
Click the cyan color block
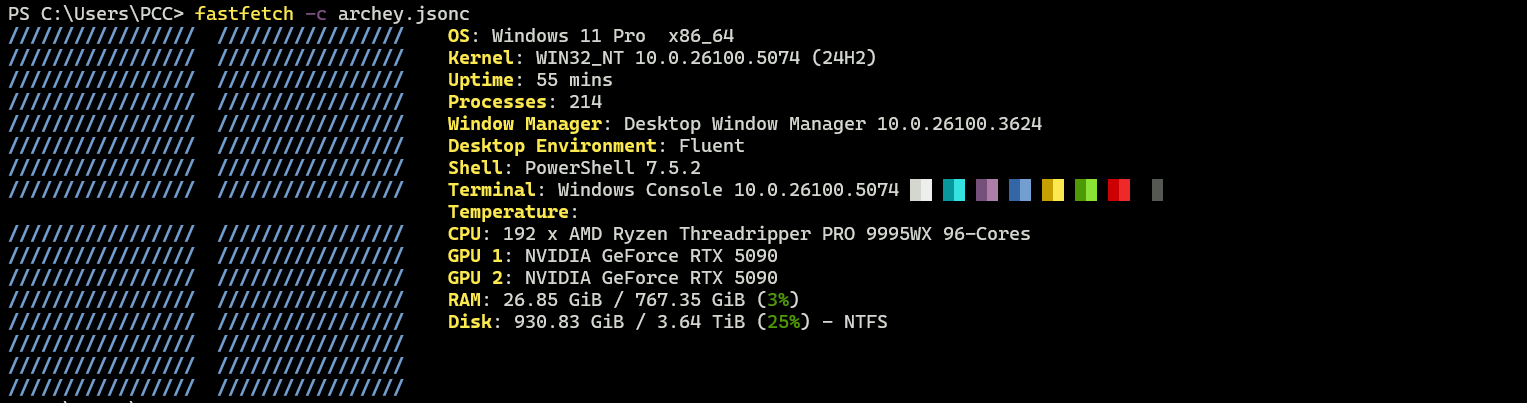(954, 190)
